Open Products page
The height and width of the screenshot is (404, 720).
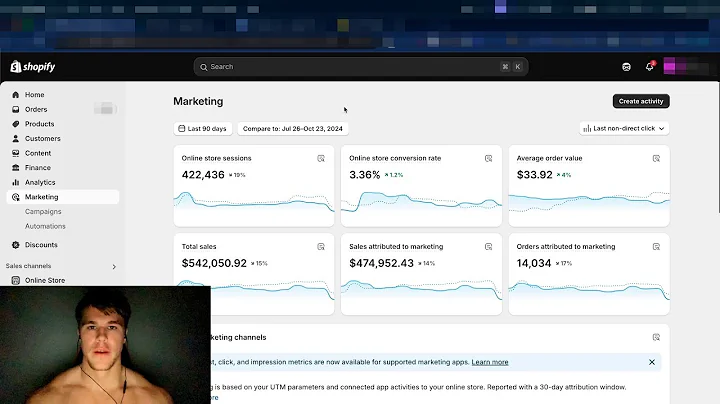pos(39,124)
